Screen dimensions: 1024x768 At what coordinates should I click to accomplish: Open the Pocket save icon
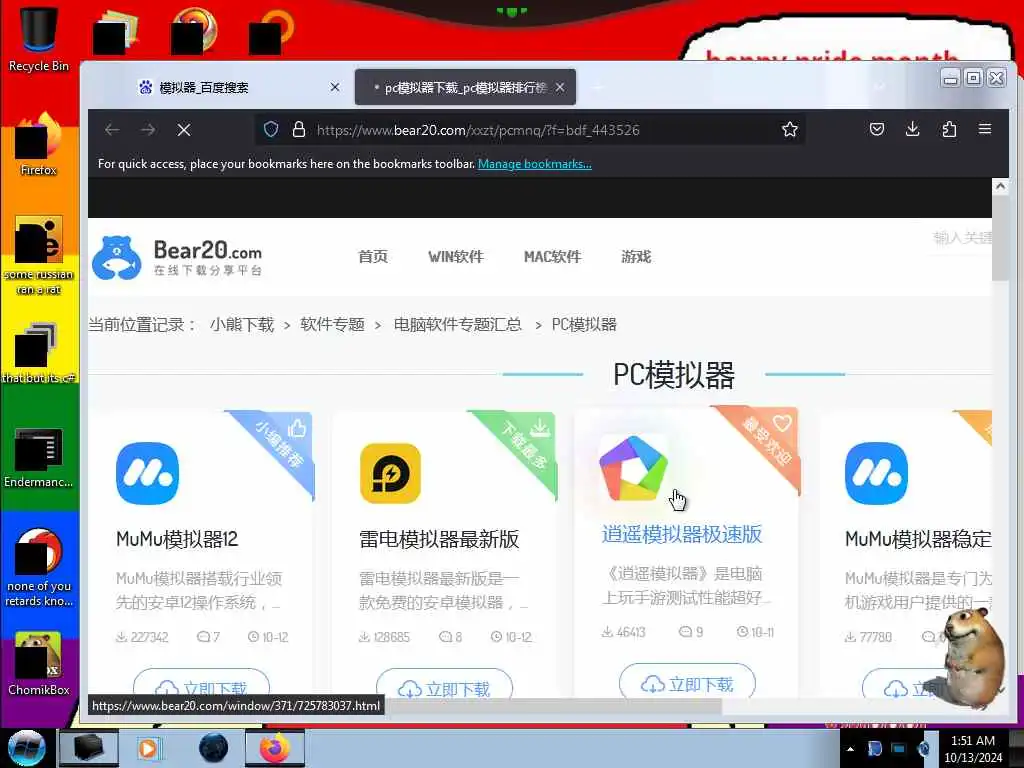[877, 129]
